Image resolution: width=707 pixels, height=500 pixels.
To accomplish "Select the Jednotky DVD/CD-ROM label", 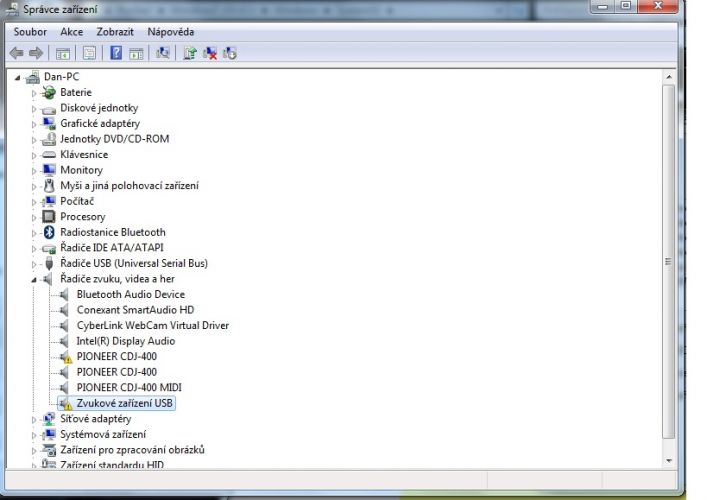I will [x=115, y=139].
